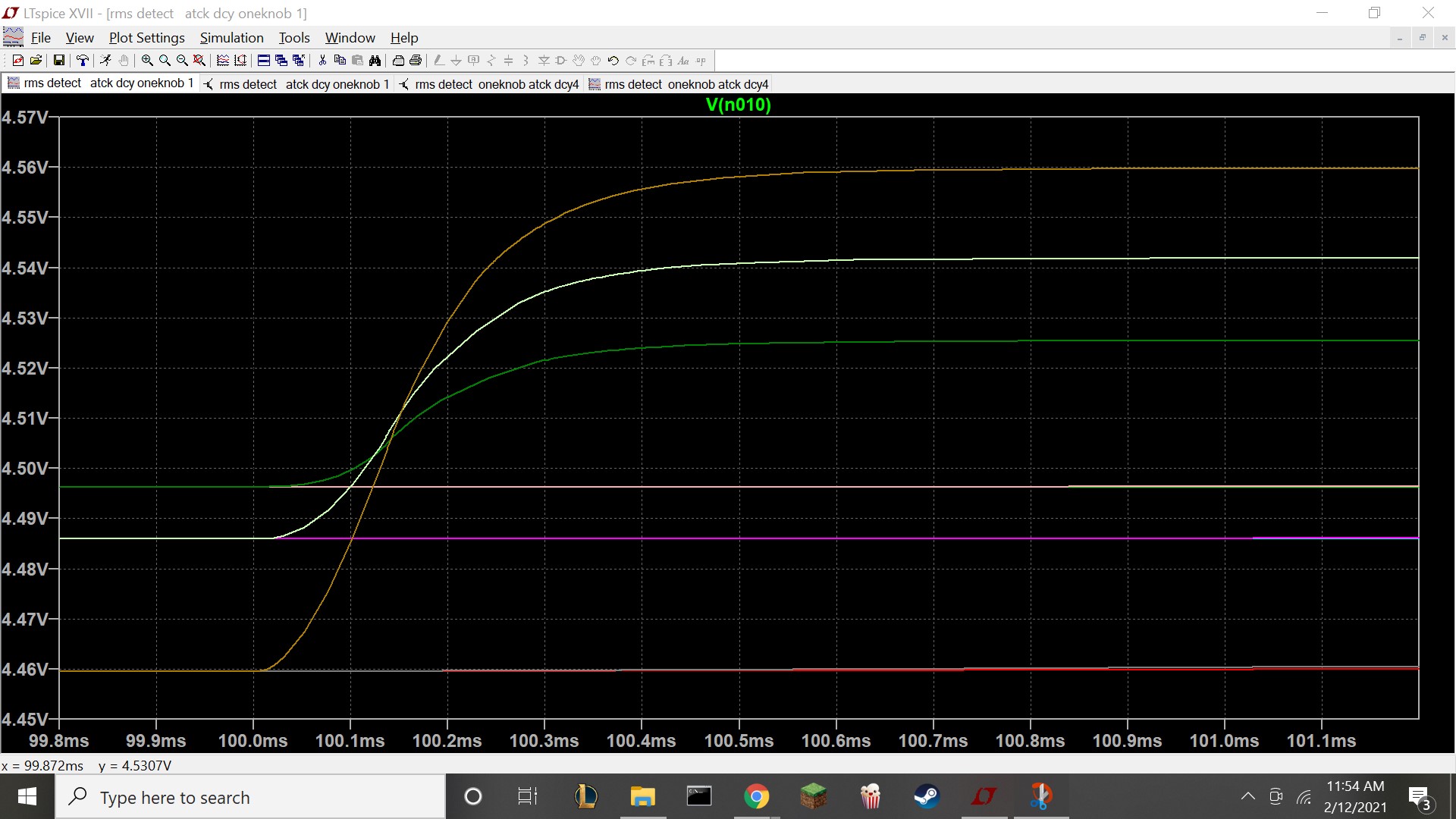
Task: Click the V(n010) trace label
Action: coord(738,105)
